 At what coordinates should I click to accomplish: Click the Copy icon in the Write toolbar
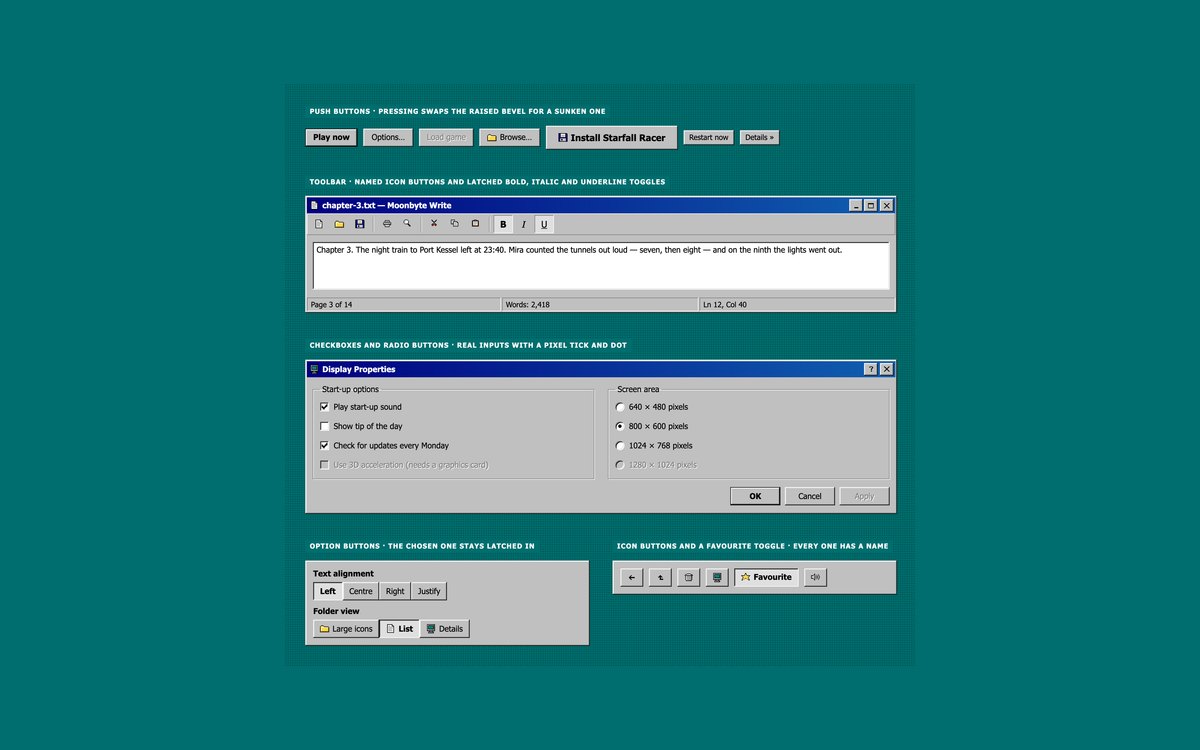click(x=454, y=224)
